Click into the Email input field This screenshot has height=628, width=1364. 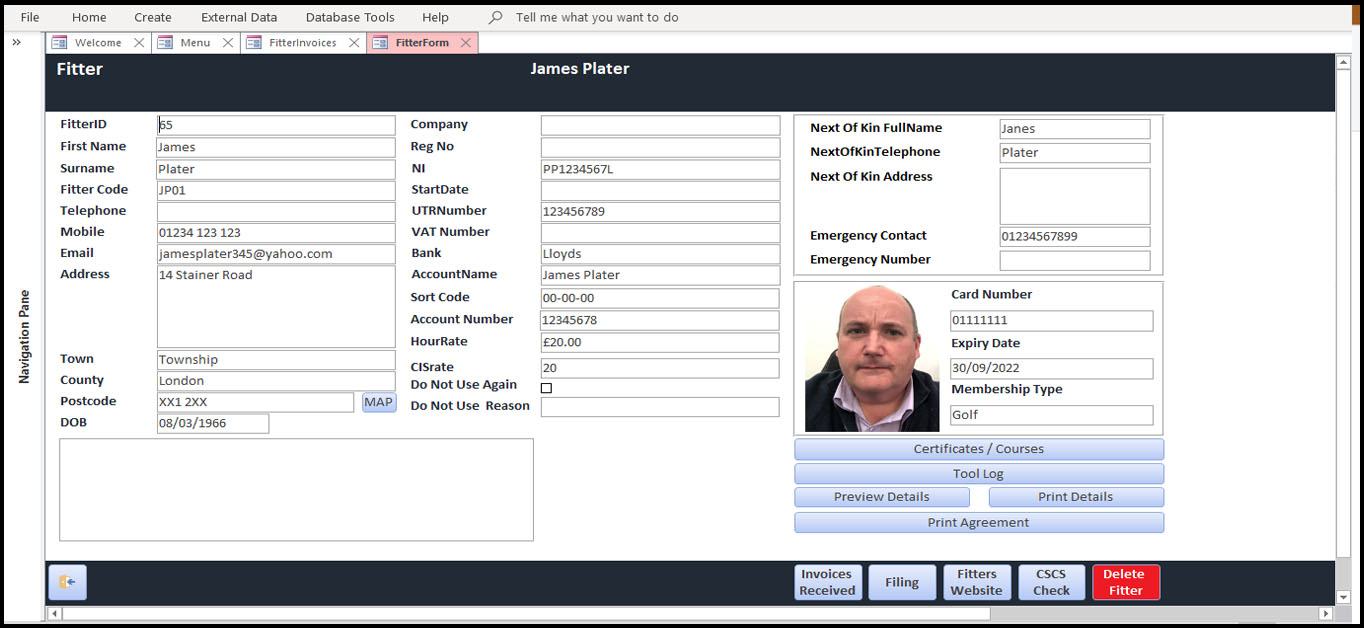[x=275, y=254]
